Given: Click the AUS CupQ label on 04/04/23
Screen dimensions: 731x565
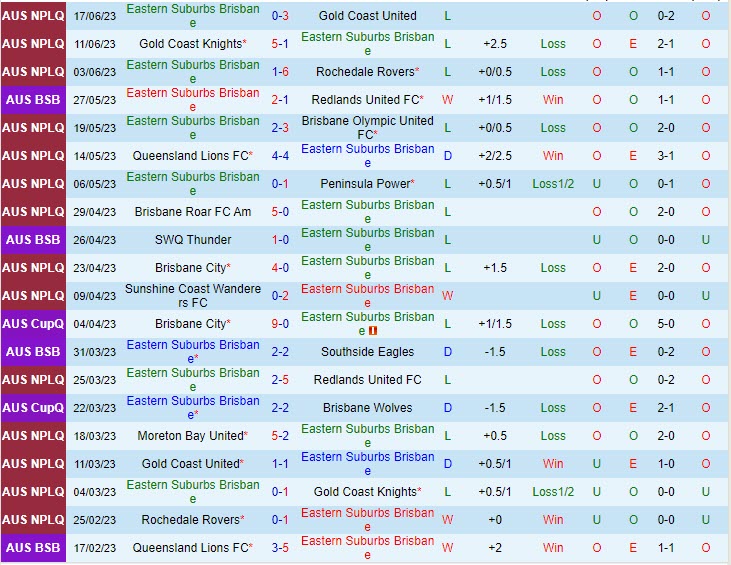Looking at the screenshot, I should point(33,324).
